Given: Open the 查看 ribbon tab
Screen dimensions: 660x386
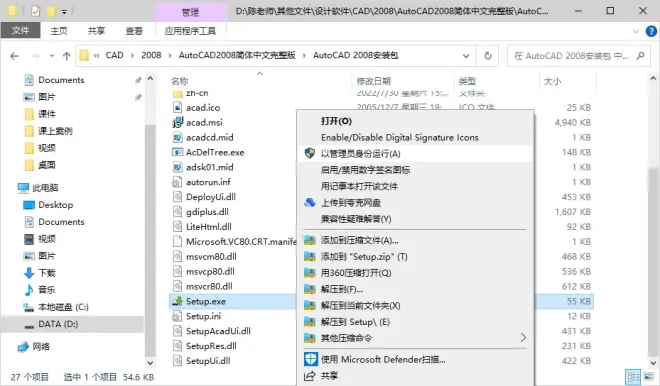Looking at the screenshot, I should point(134,31).
